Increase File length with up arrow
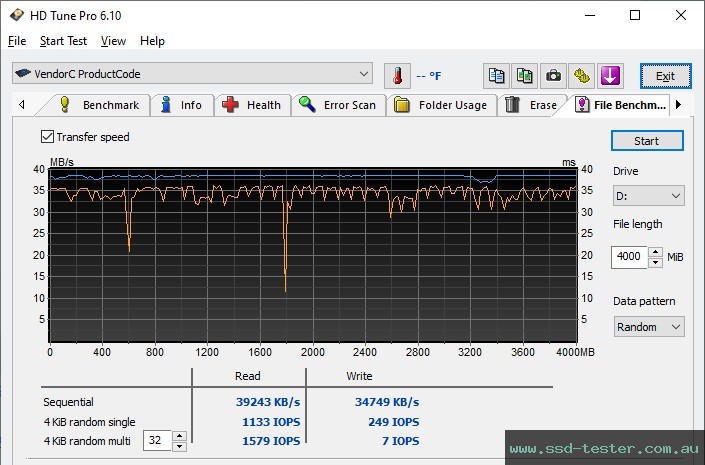 coord(655,252)
